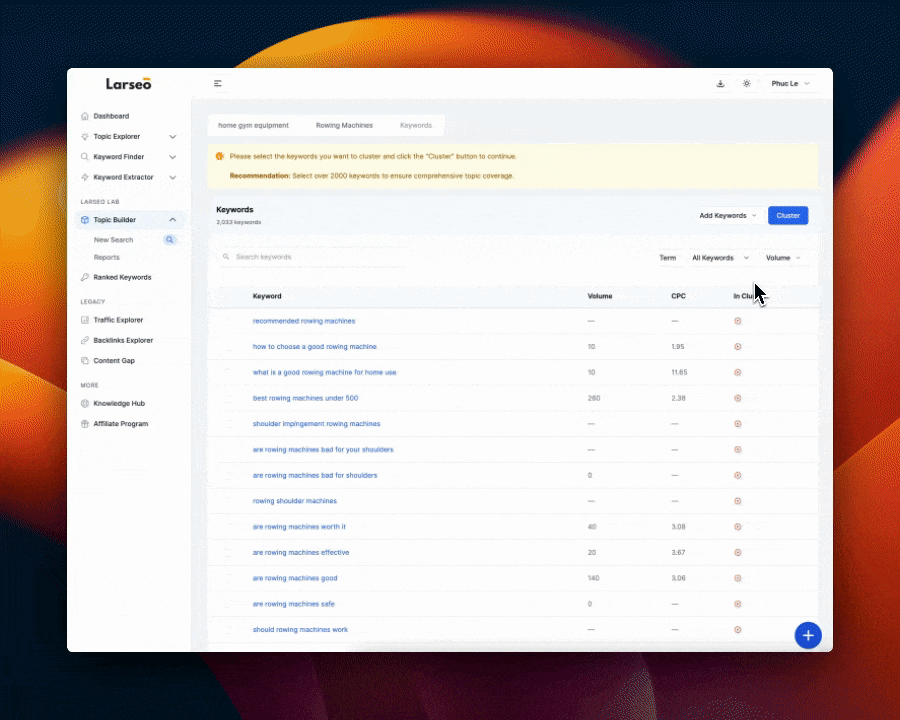Image resolution: width=900 pixels, height=720 pixels.
Task: Click the blue Cluster button
Action: point(788,216)
